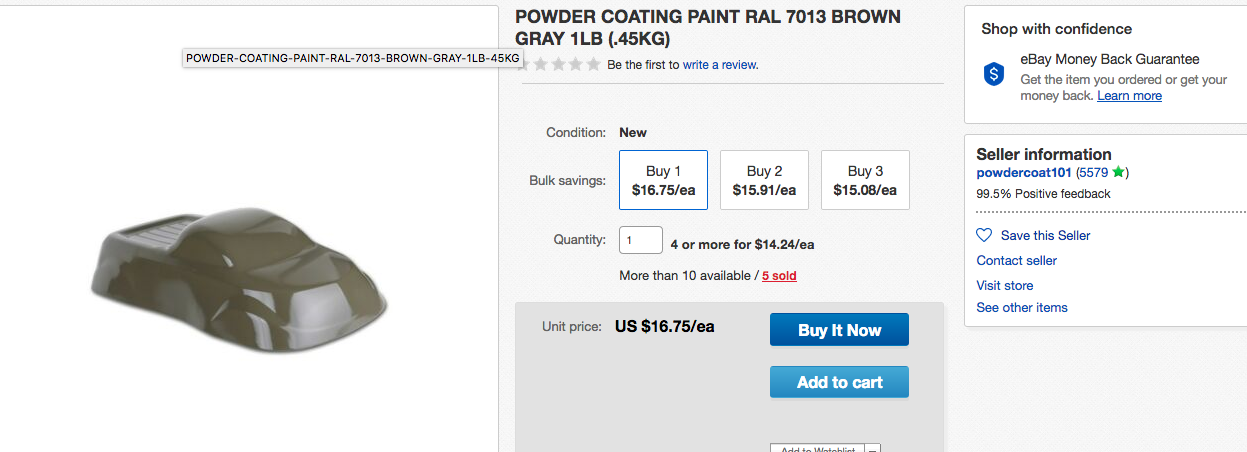The height and width of the screenshot is (452, 1247).
Task: Click the Contact seller link
Action: point(1016,261)
